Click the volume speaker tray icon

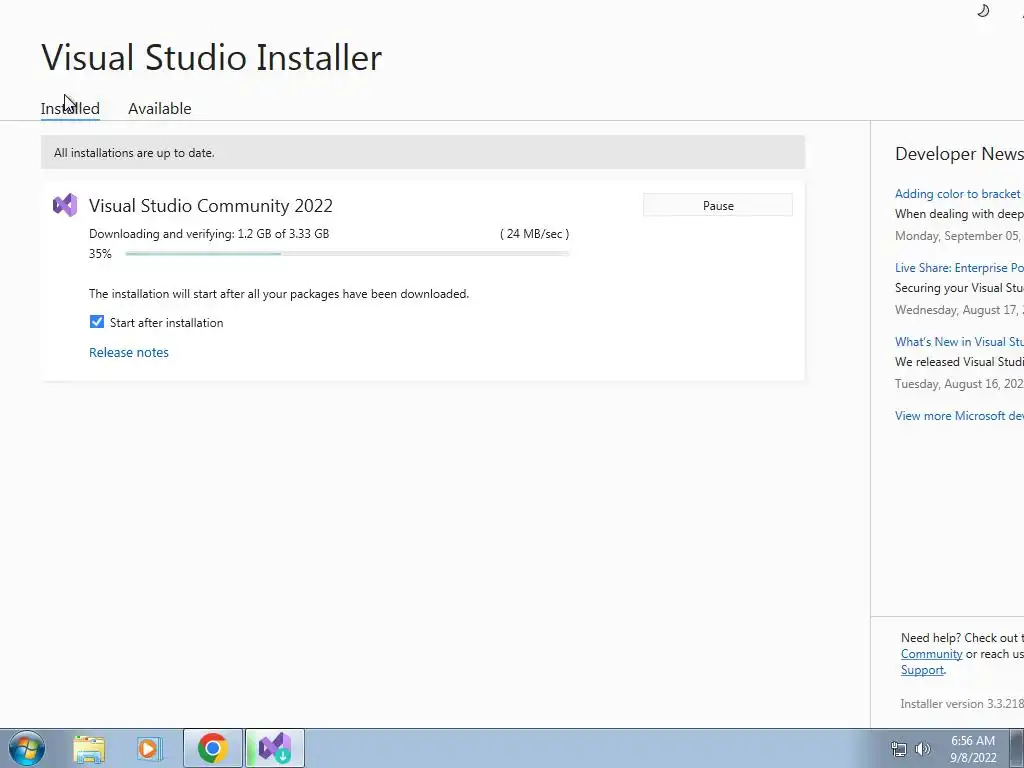tap(923, 749)
